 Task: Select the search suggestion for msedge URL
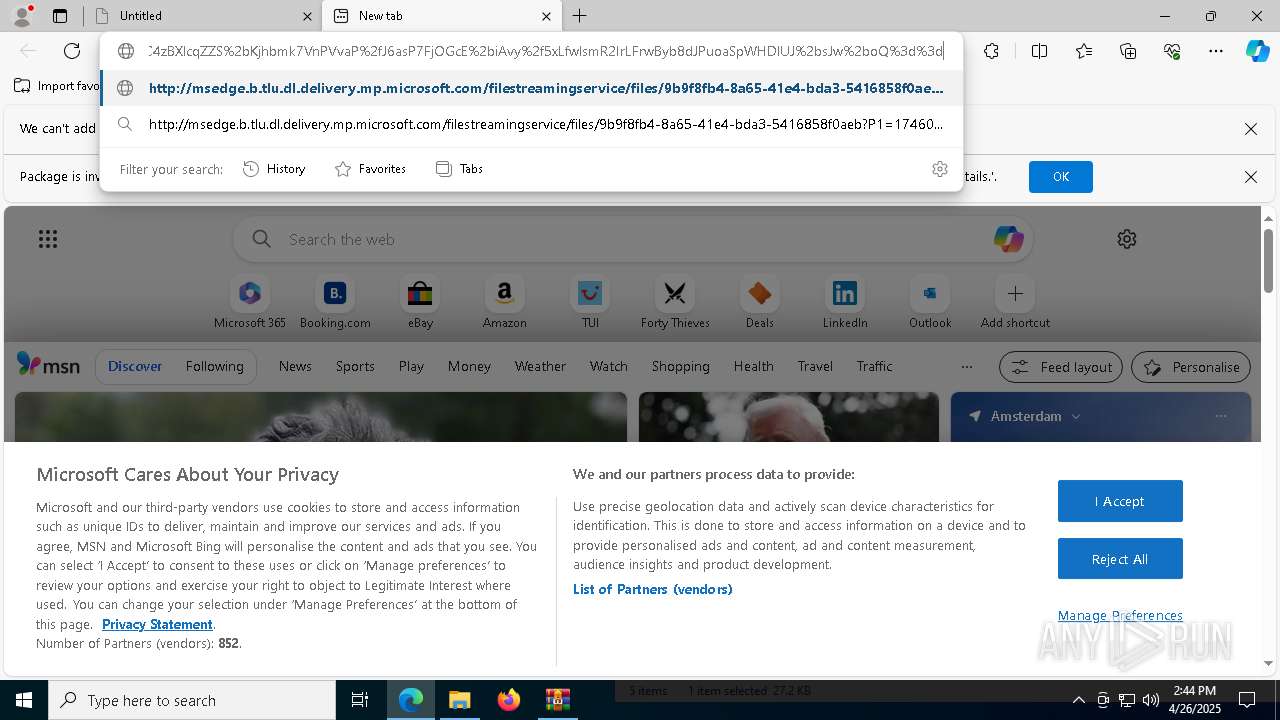531,124
